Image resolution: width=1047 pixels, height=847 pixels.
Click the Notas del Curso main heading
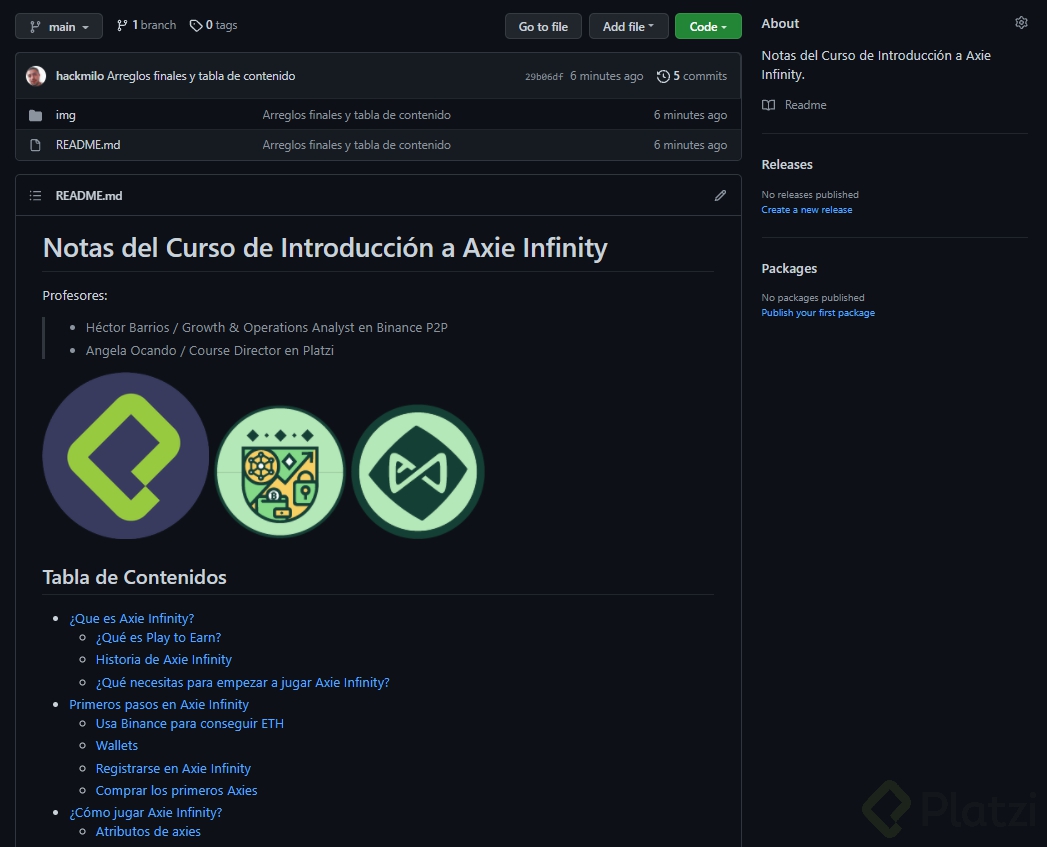(x=325, y=248)
